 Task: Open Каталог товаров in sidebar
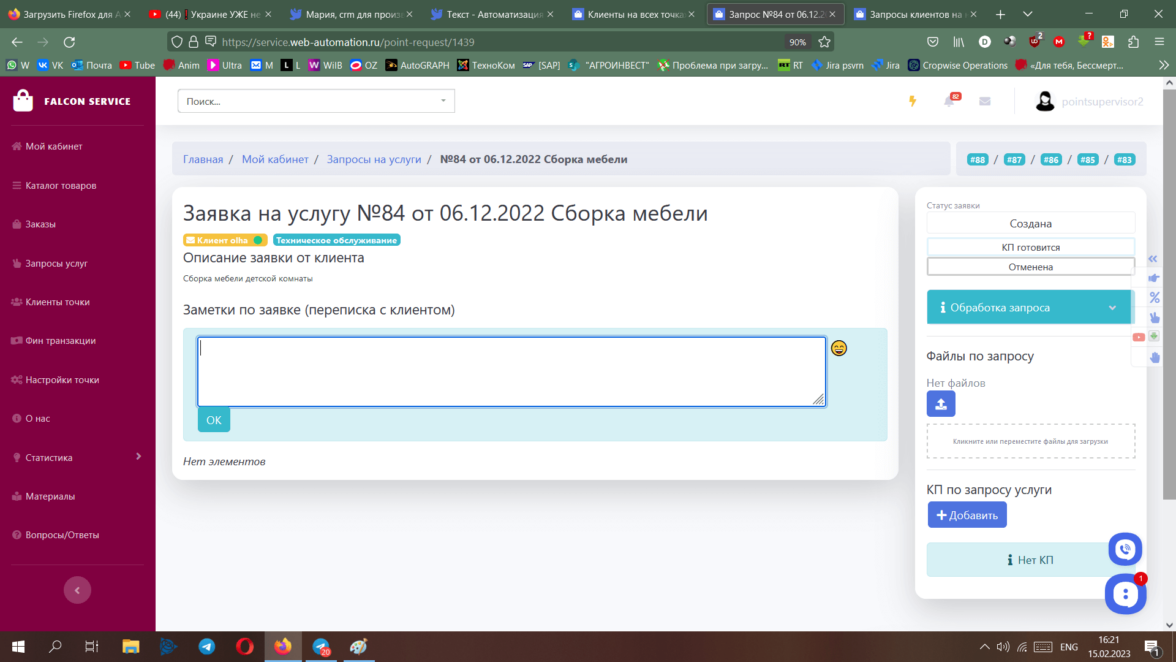[x=60, y=185]
